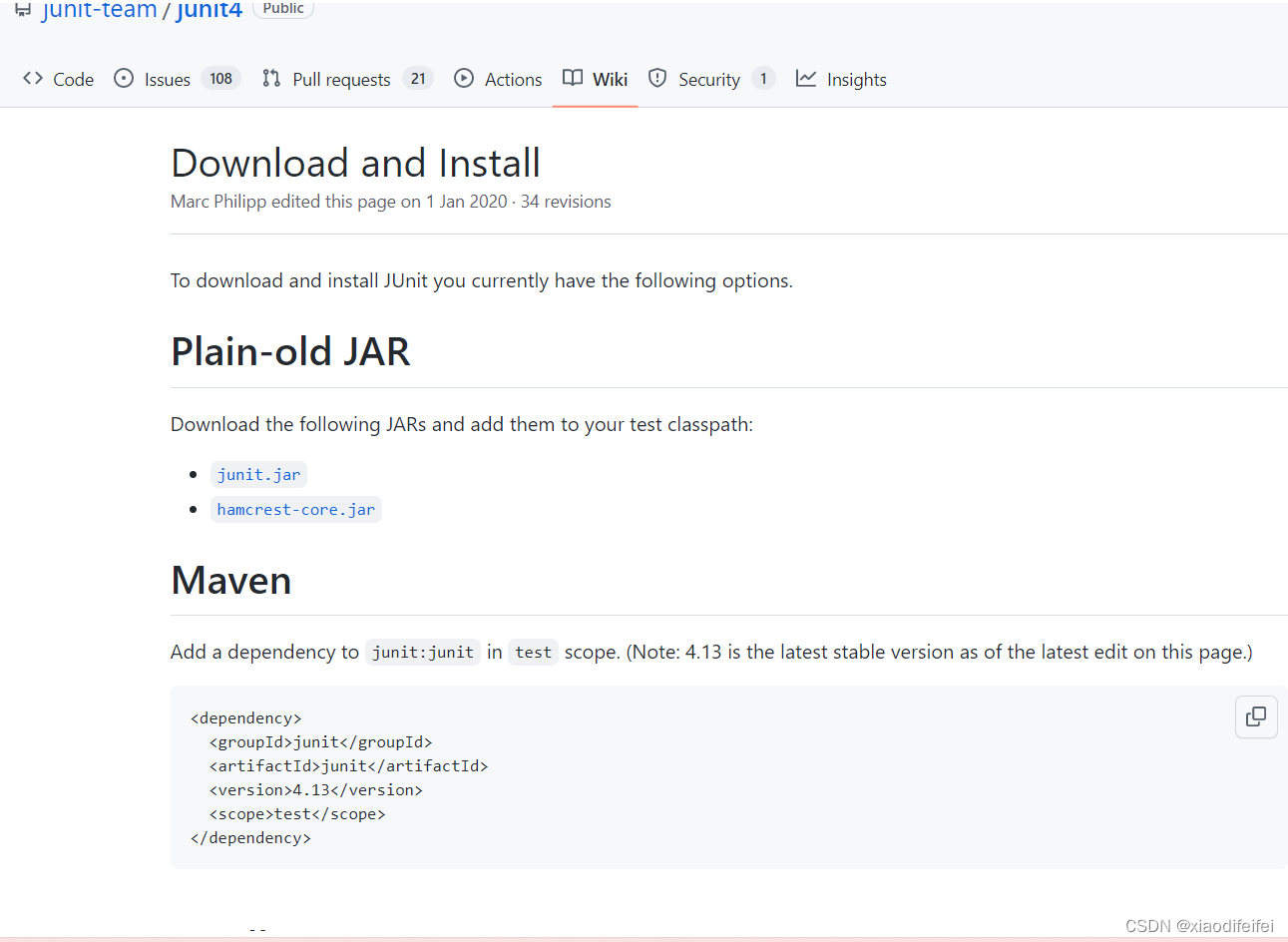Click the Public visibility label
This screenshot has height=942, width=1288.
click(283, 8)
